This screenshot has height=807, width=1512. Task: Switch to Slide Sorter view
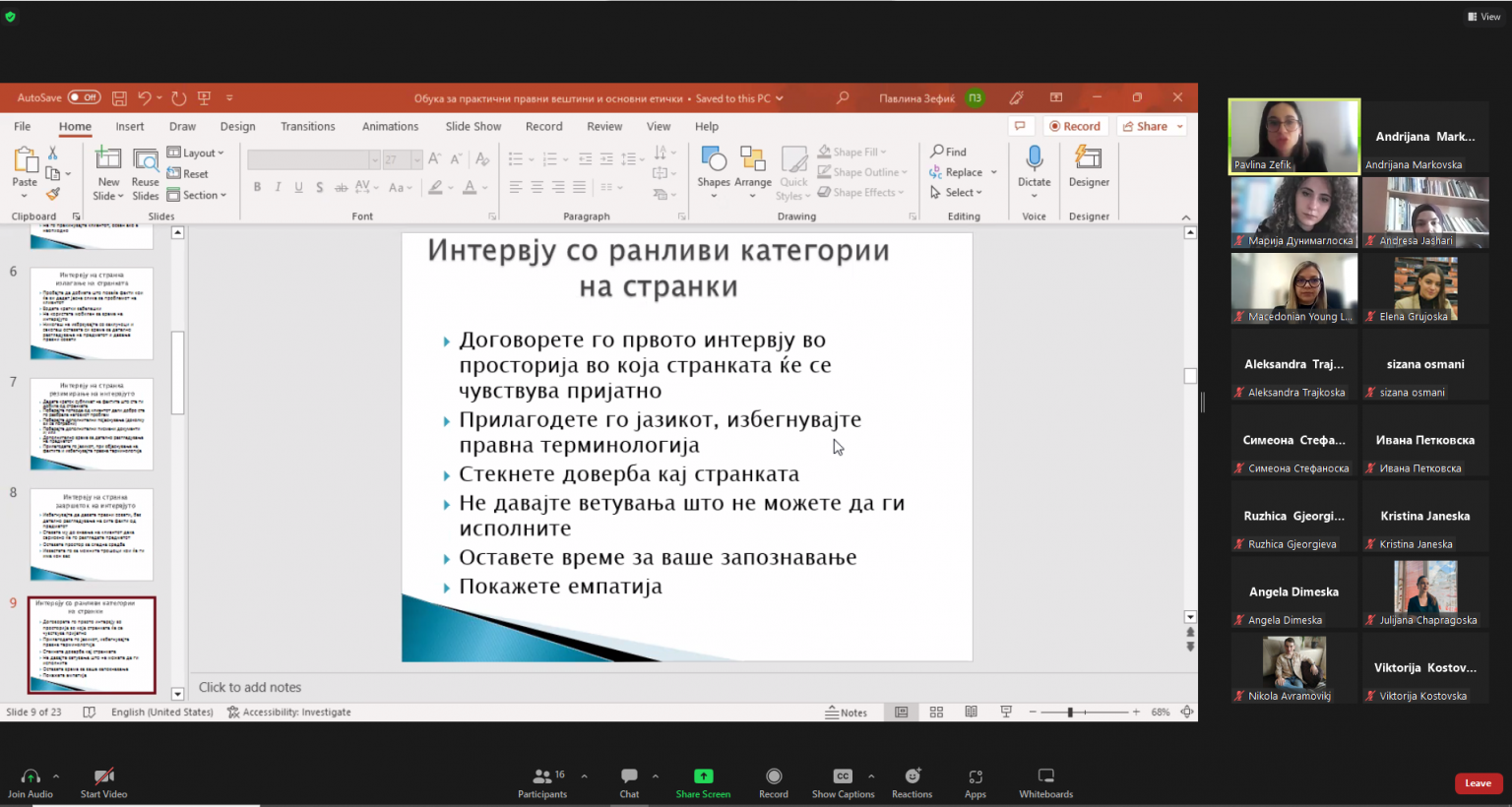pyautogui.click(x=936, y=712)
